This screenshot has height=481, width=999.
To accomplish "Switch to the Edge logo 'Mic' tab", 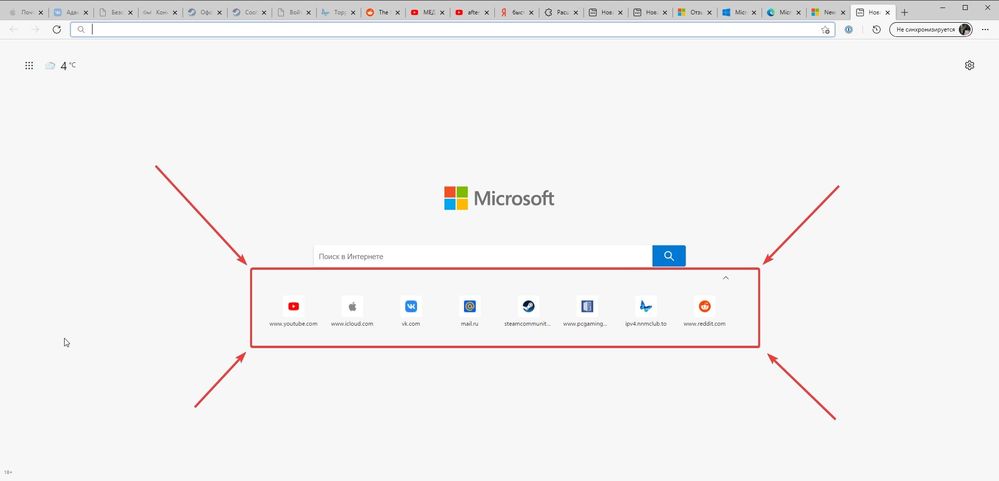I will tap(784, 12).
